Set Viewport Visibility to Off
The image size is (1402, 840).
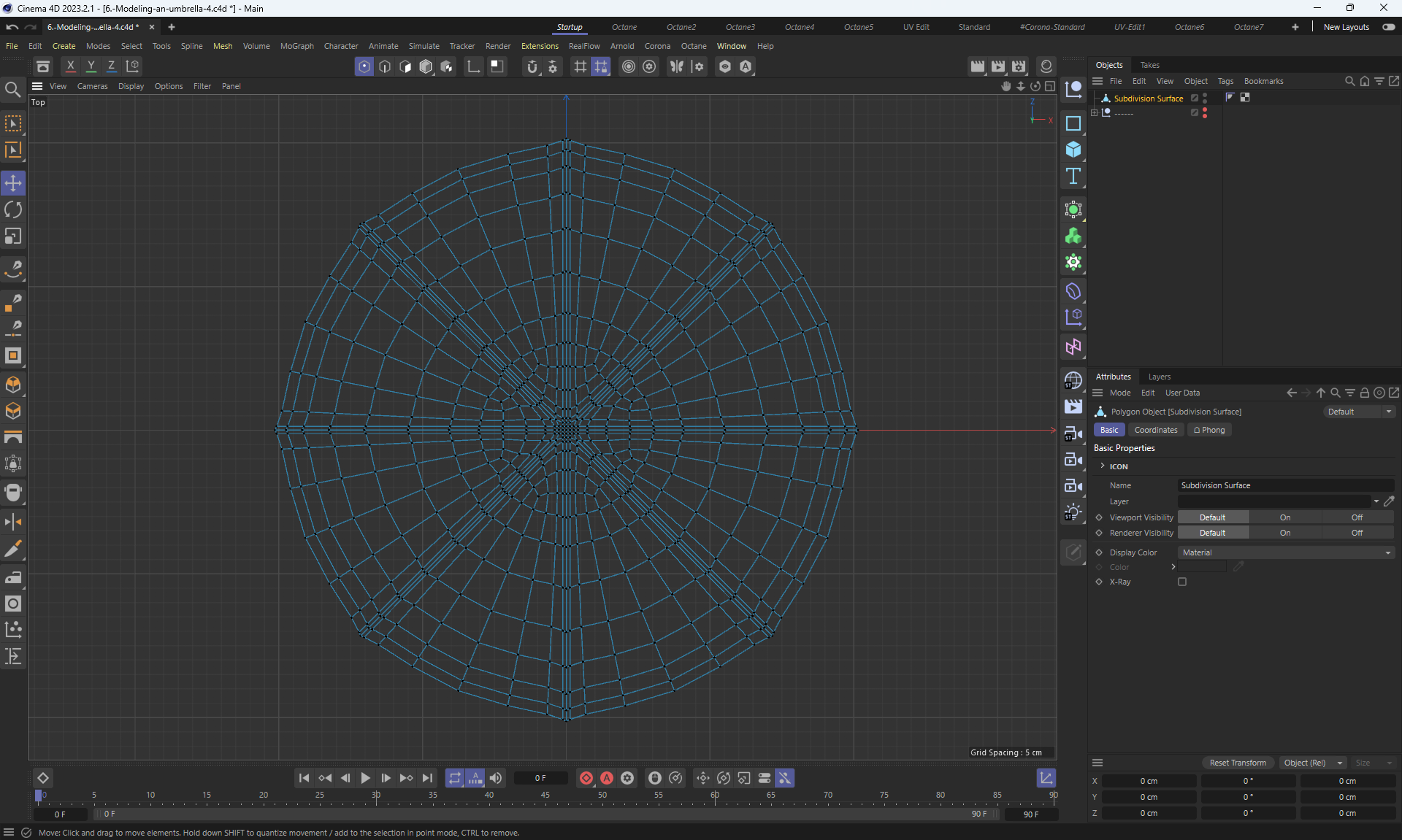1356,517
